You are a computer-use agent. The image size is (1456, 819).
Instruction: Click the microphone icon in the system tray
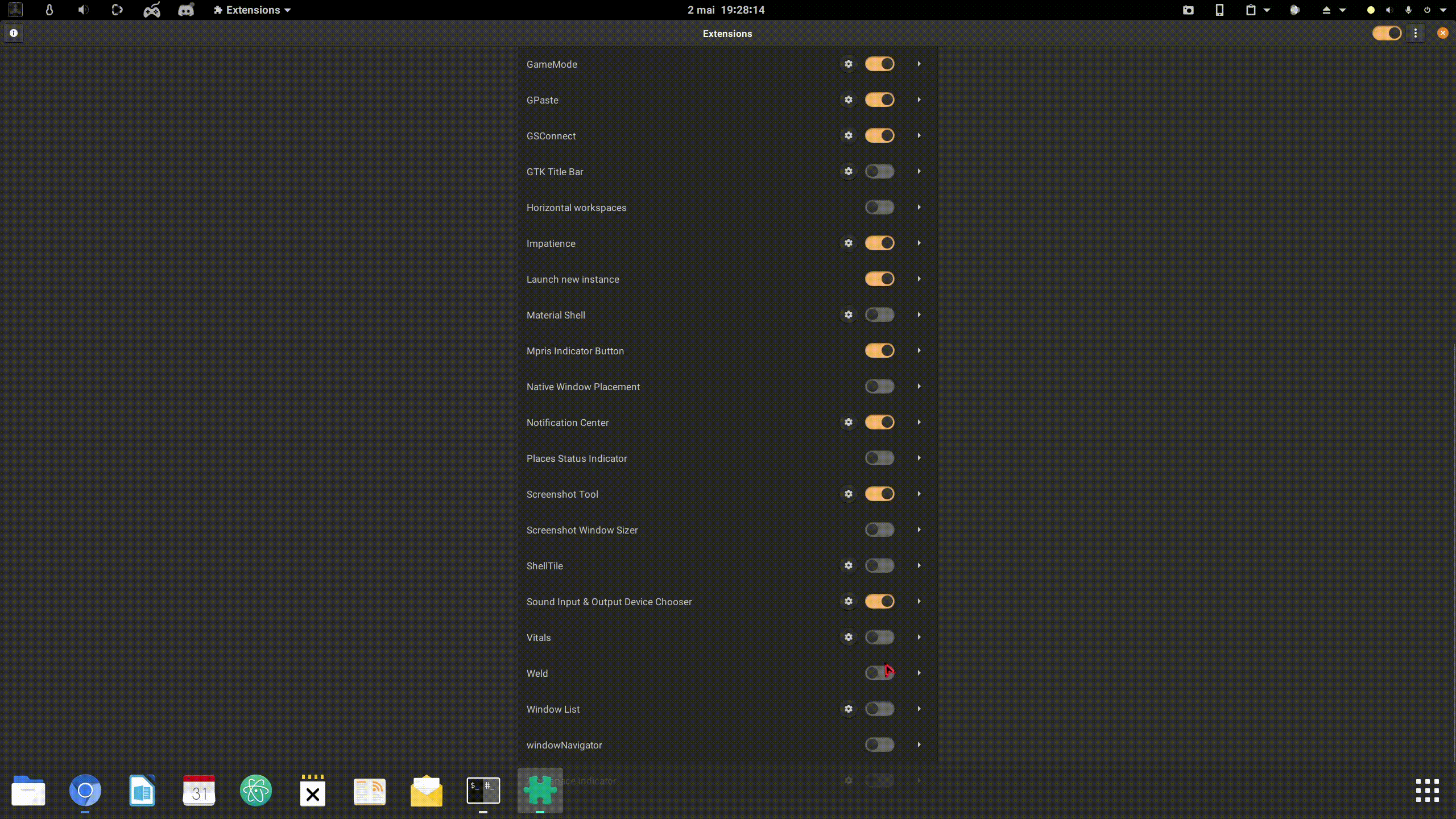[1408, 10]
